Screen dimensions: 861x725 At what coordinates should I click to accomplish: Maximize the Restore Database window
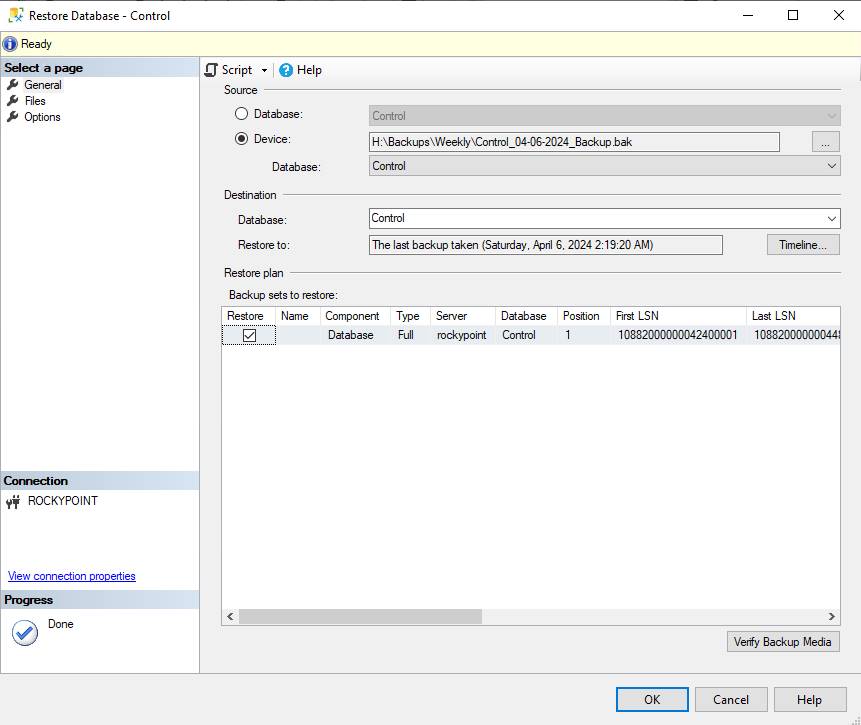pos(793,15)
